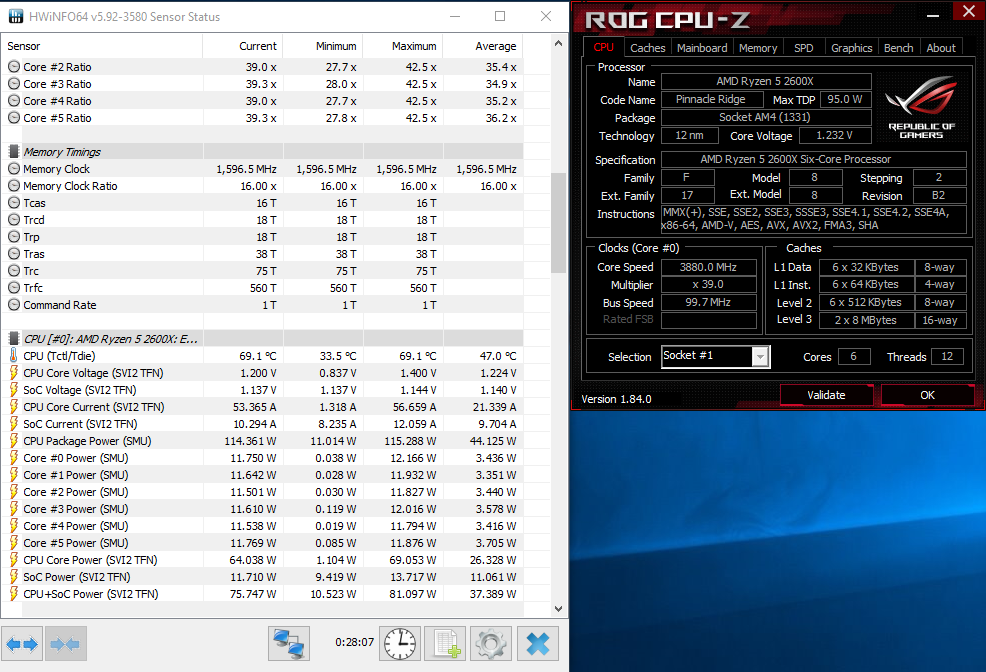Select the SoC Voltage (SVI2 TFN) row

click(x=262, y=390)
